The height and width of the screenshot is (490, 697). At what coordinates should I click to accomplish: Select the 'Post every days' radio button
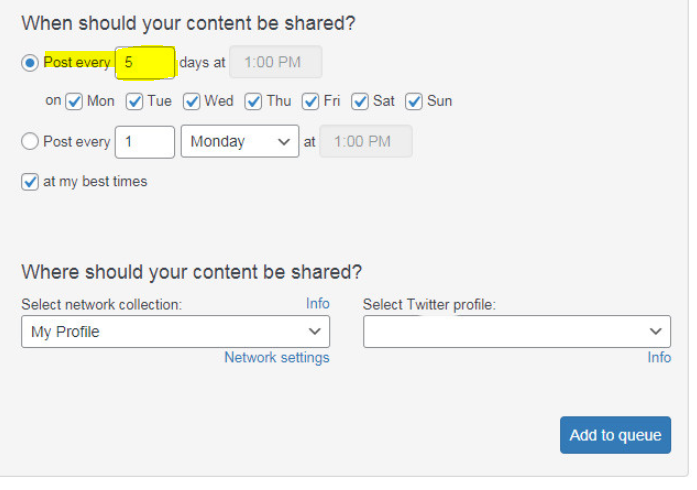(x=30, y=62)
